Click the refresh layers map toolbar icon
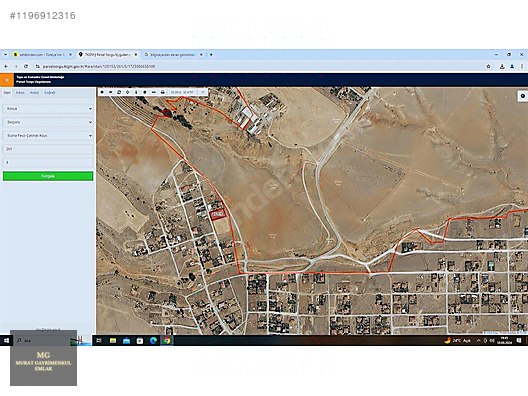Image resolution: width=528 pixels, height=396 pixels. [x=119, y=92]
